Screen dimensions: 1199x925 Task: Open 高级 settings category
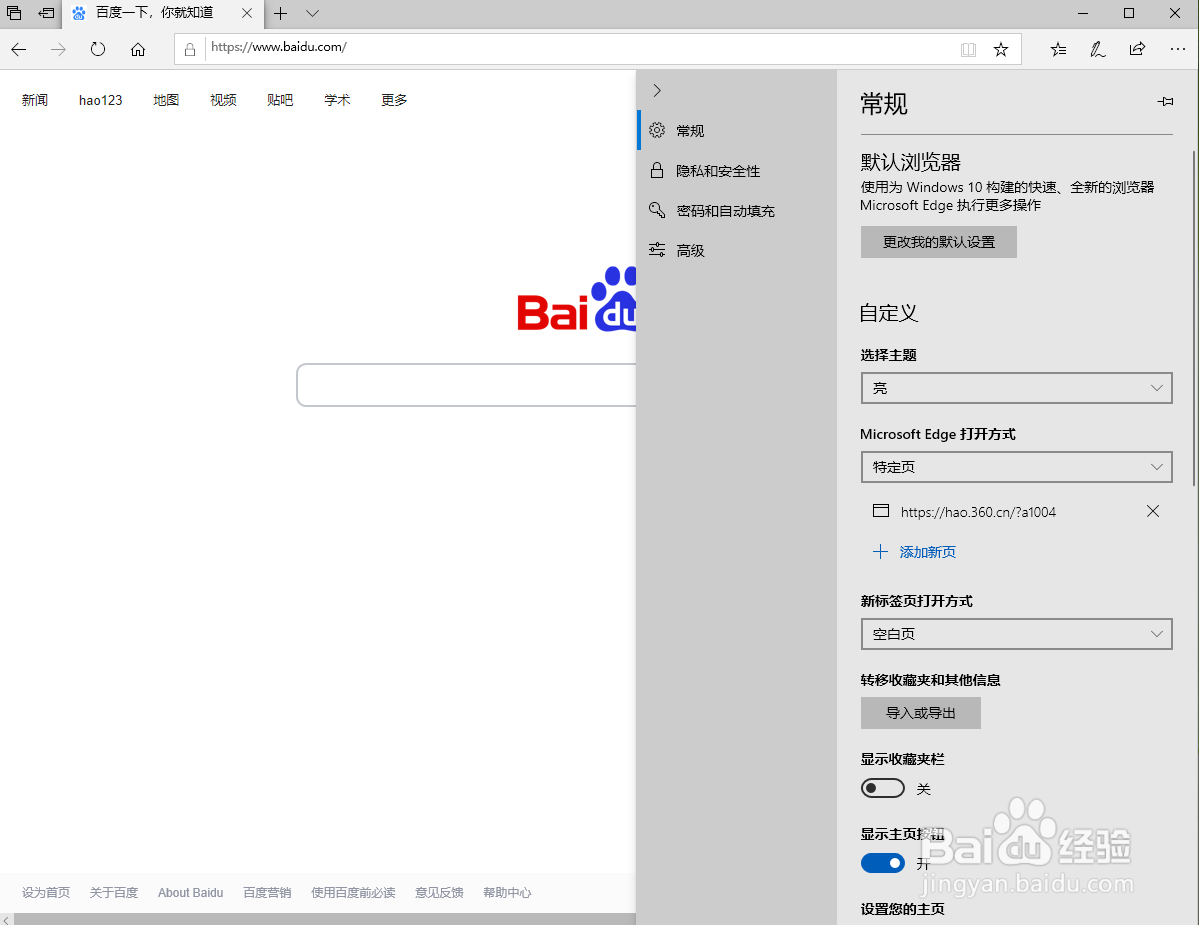click(x=736, y=250)
